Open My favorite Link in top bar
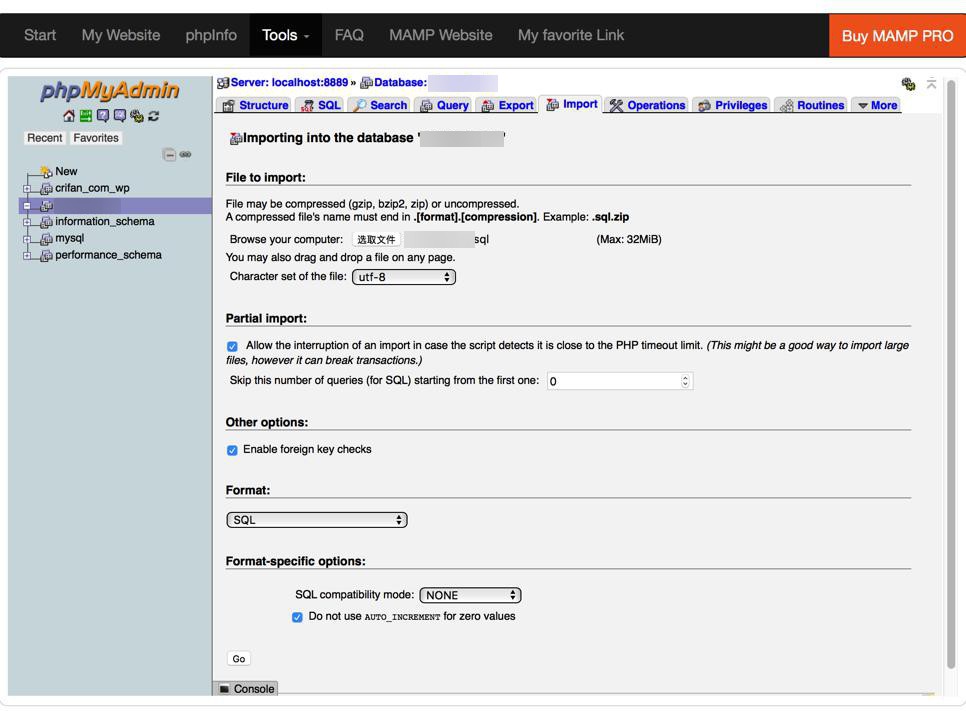 coord(570,35)
